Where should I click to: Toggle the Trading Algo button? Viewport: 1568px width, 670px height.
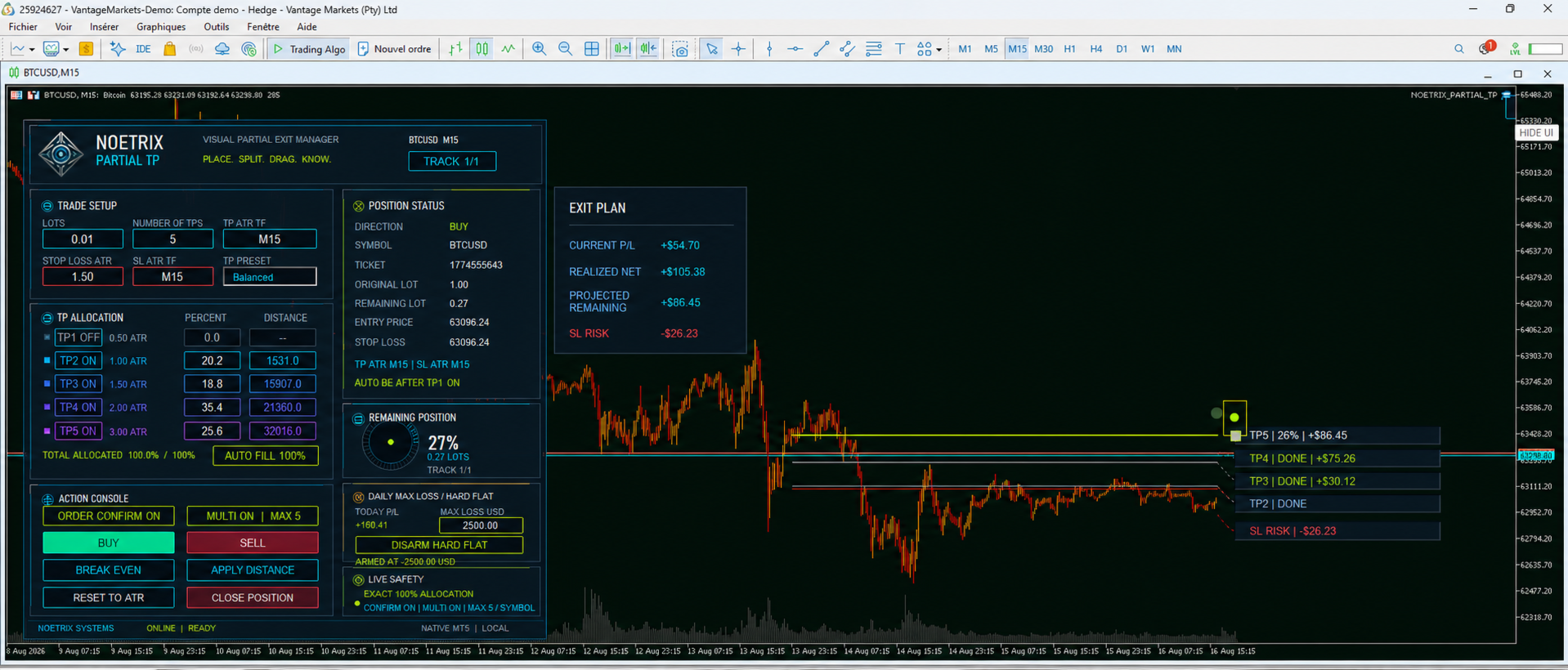tap(309, 49)
